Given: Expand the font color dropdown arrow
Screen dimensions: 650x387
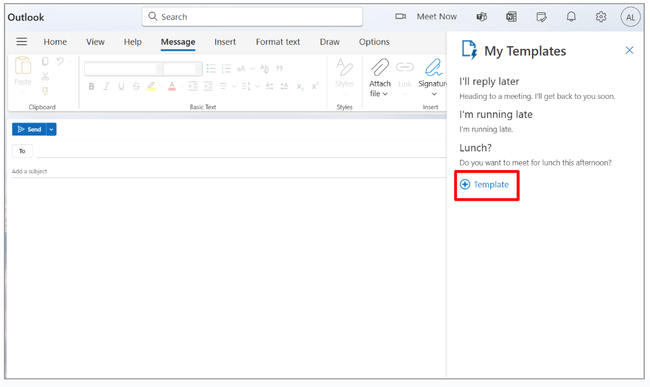Looking at the screenshot, I should [182, 86].
